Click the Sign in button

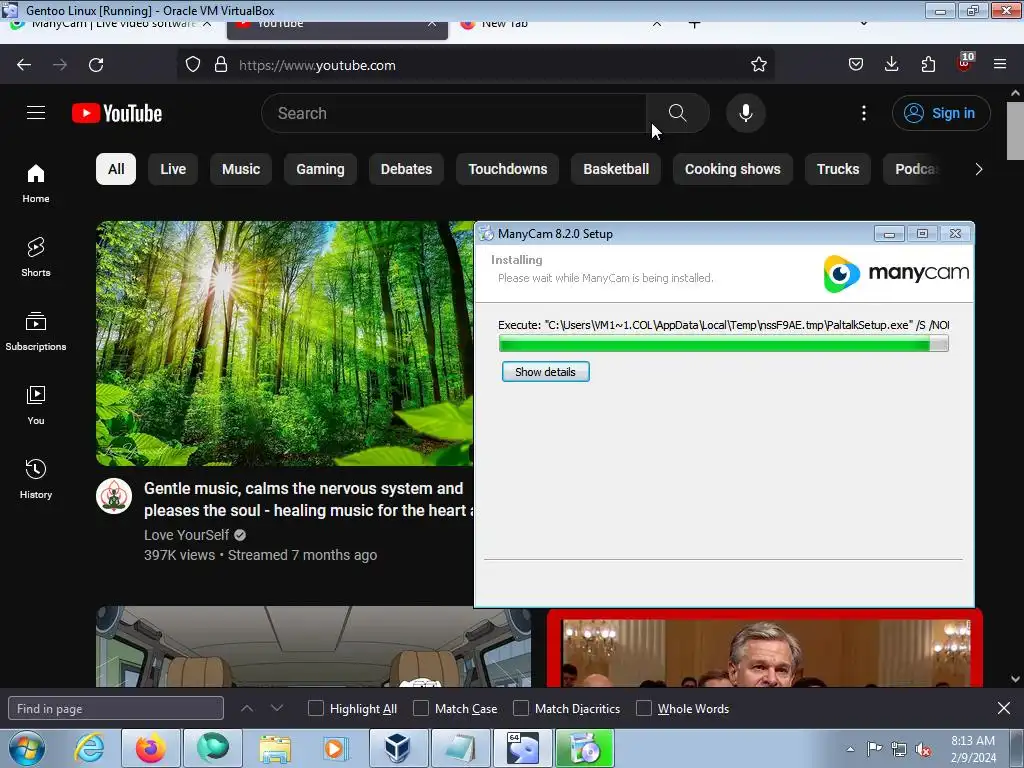941,113
